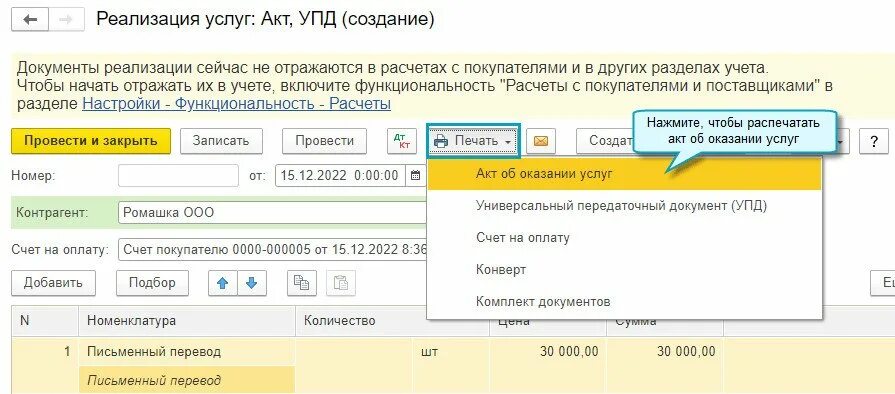Click the price cell 30 000,00
Viewport: 895px width, 394px height.
click(548, 352)
